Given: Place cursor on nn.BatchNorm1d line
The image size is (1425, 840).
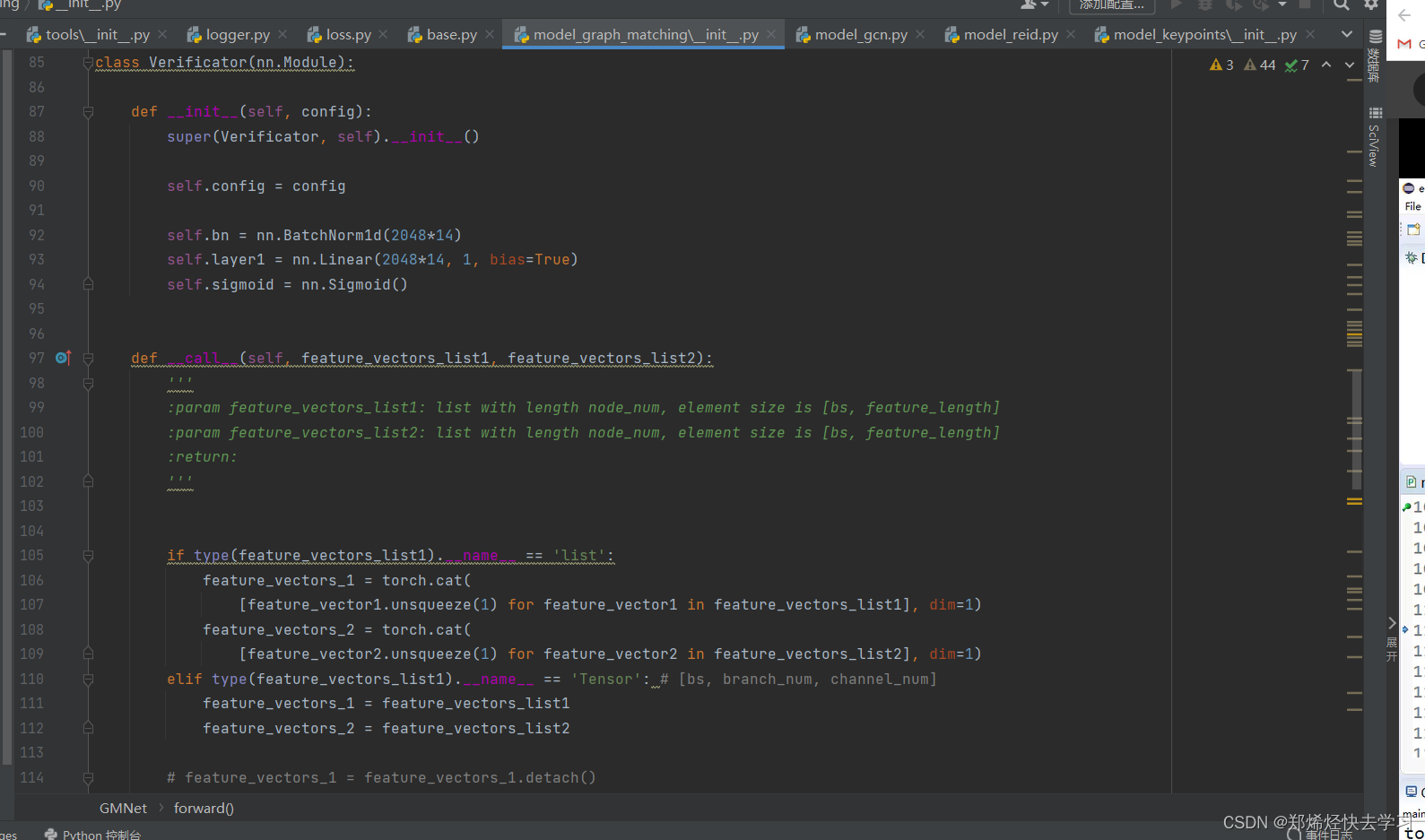Looking at the screenshot, I should [314, 235].
